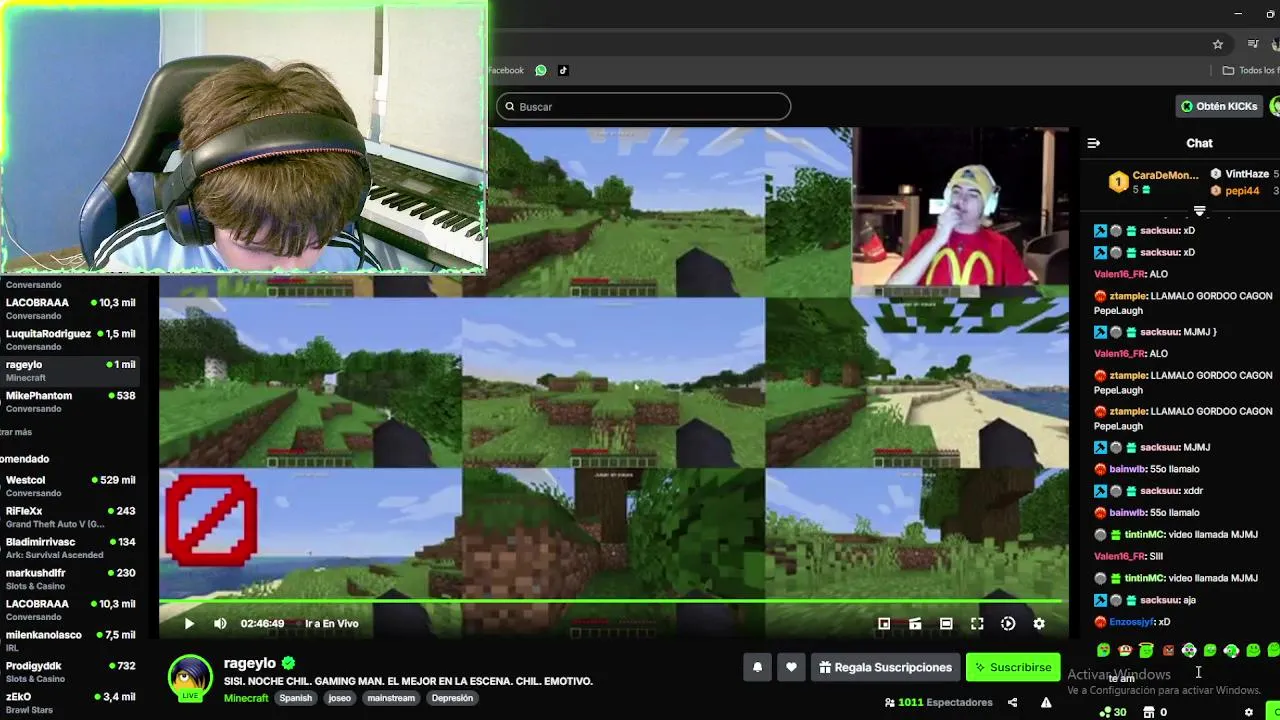Open Bladimirrivasc recommended channel
1280x720 pixels.
click(70, 548)
